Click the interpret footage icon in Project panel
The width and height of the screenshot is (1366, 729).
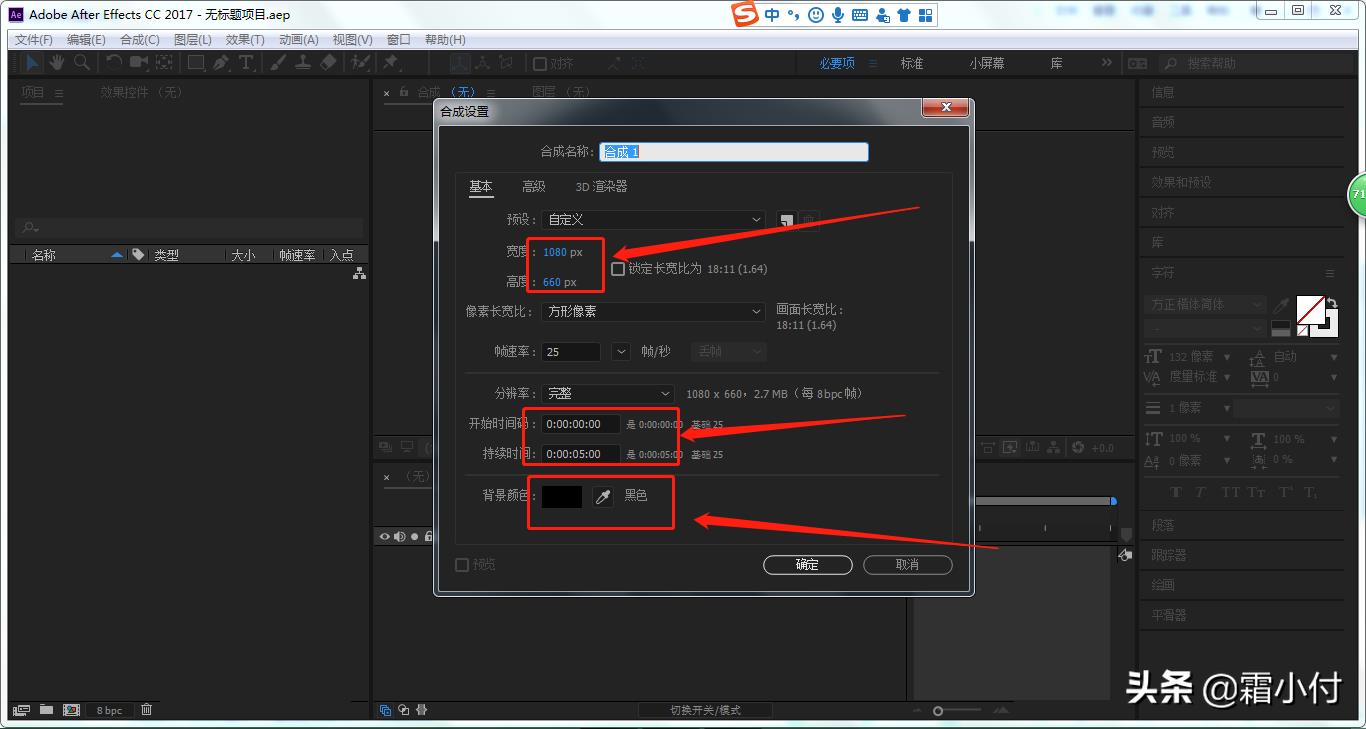coord(22,710)
